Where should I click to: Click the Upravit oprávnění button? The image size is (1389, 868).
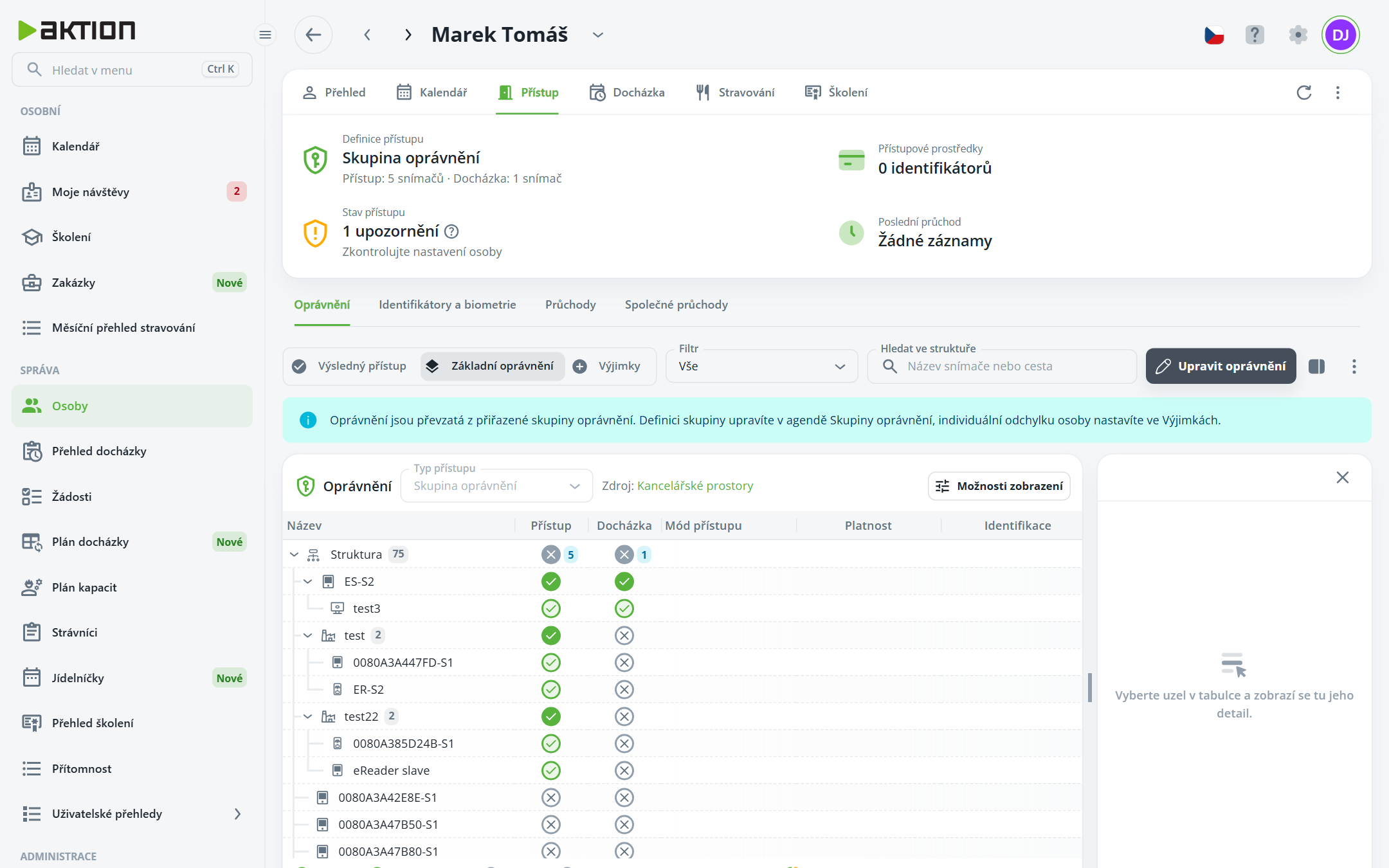(x=1221, y=366)
